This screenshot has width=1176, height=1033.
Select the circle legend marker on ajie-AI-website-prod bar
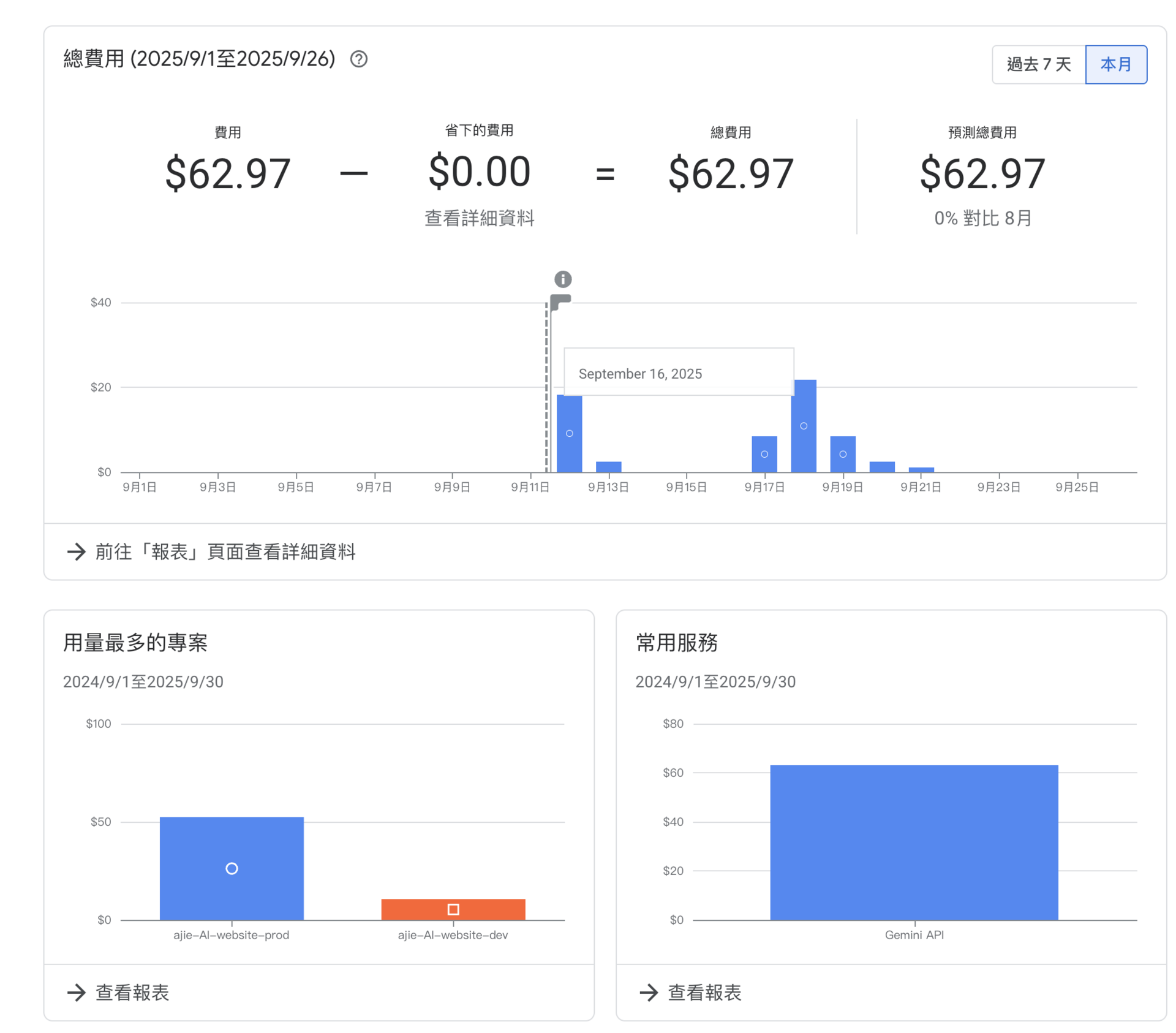coord(231,868)
